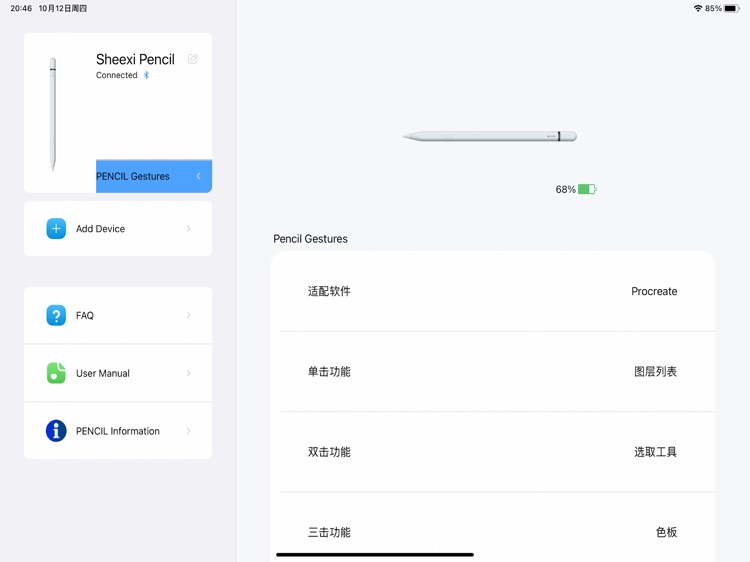Change the 适配软件 Procreate value
The height and width of the screenshot is (562, 750).
point(654,291)
